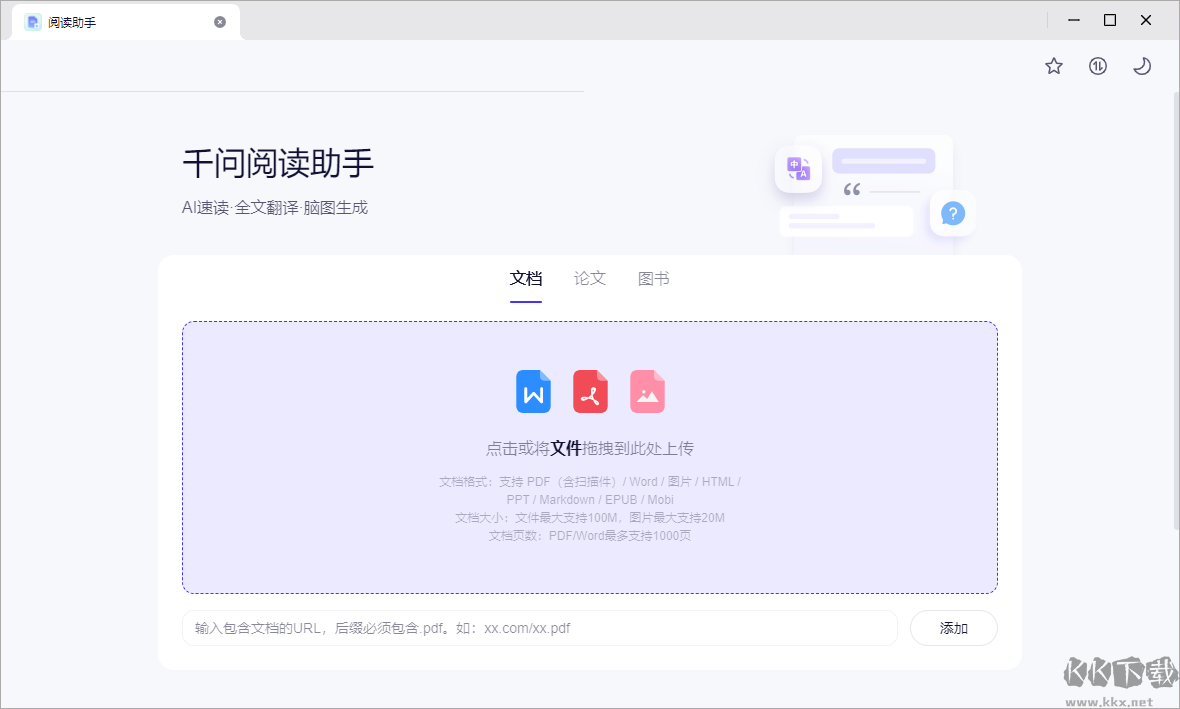Click the PDF/Word最多支持1000页 note

point(620,536)
